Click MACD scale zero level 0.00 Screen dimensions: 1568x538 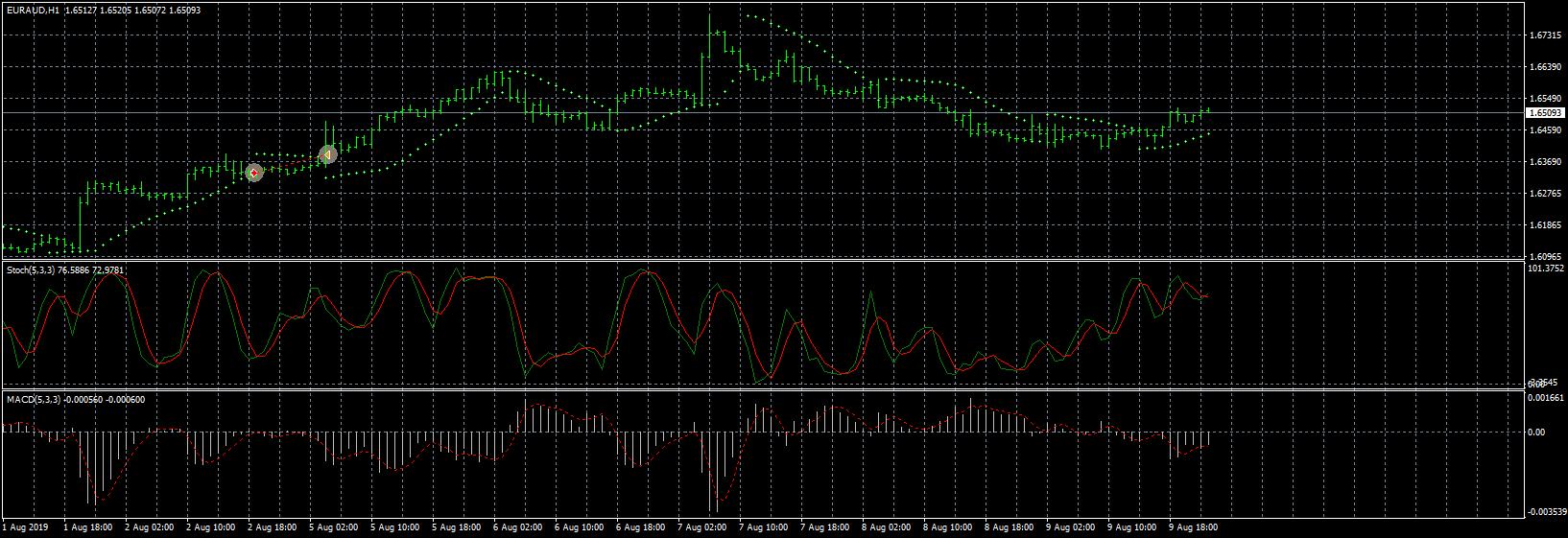point(1536,433)
